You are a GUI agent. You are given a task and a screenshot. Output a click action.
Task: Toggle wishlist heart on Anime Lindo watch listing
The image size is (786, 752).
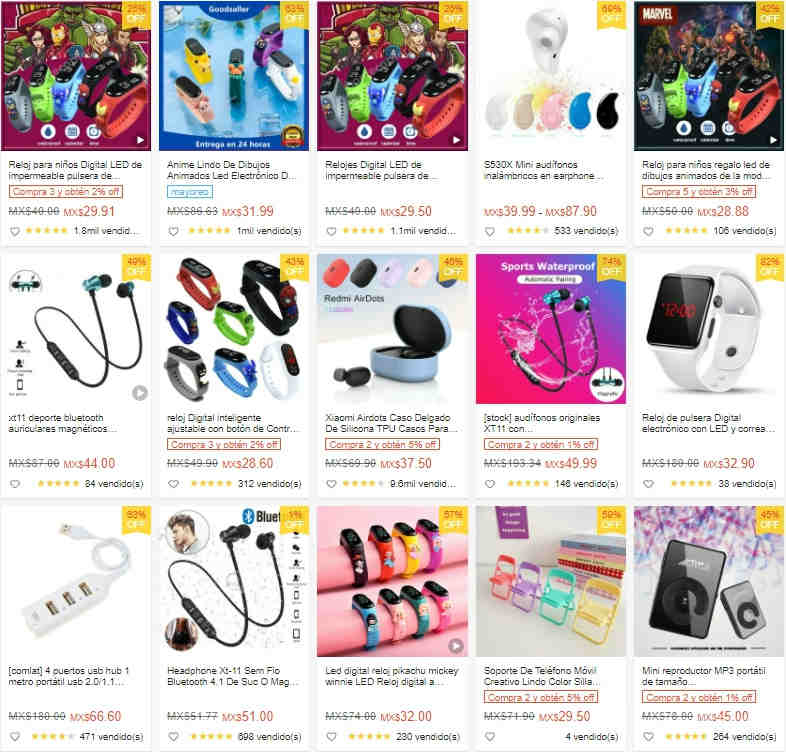[x=173, y=231]
